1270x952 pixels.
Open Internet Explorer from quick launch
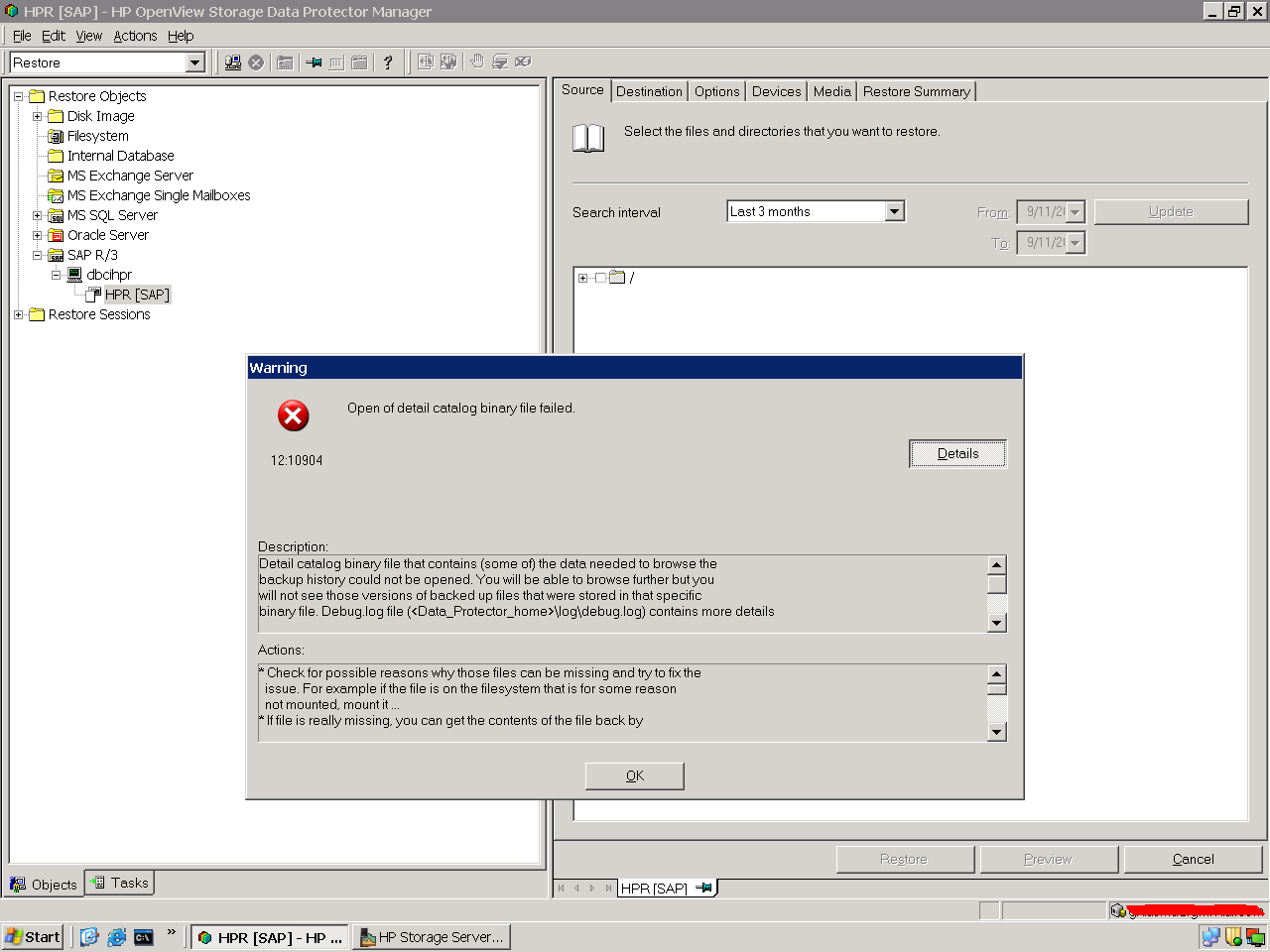tap(117, 937)
